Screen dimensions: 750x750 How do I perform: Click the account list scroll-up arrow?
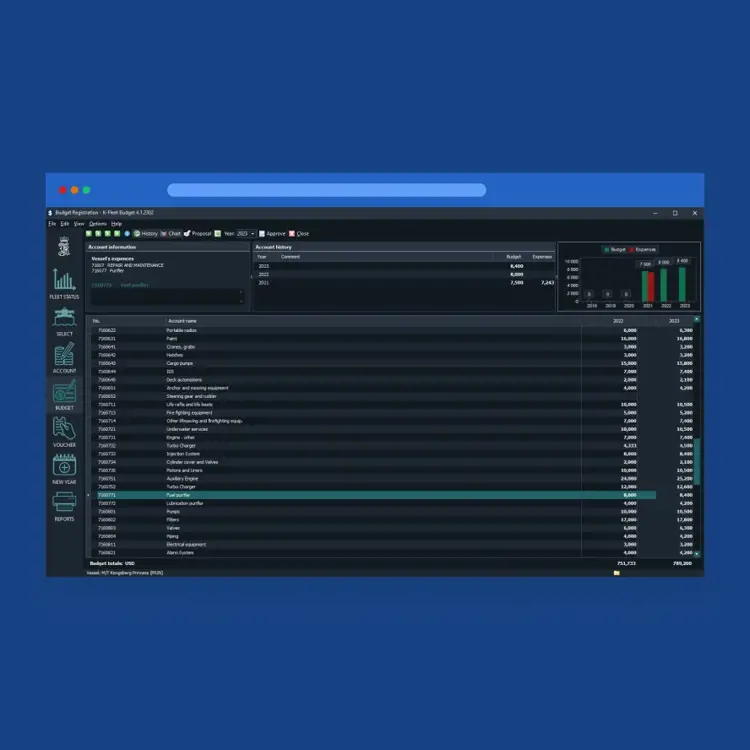point(697,320)
